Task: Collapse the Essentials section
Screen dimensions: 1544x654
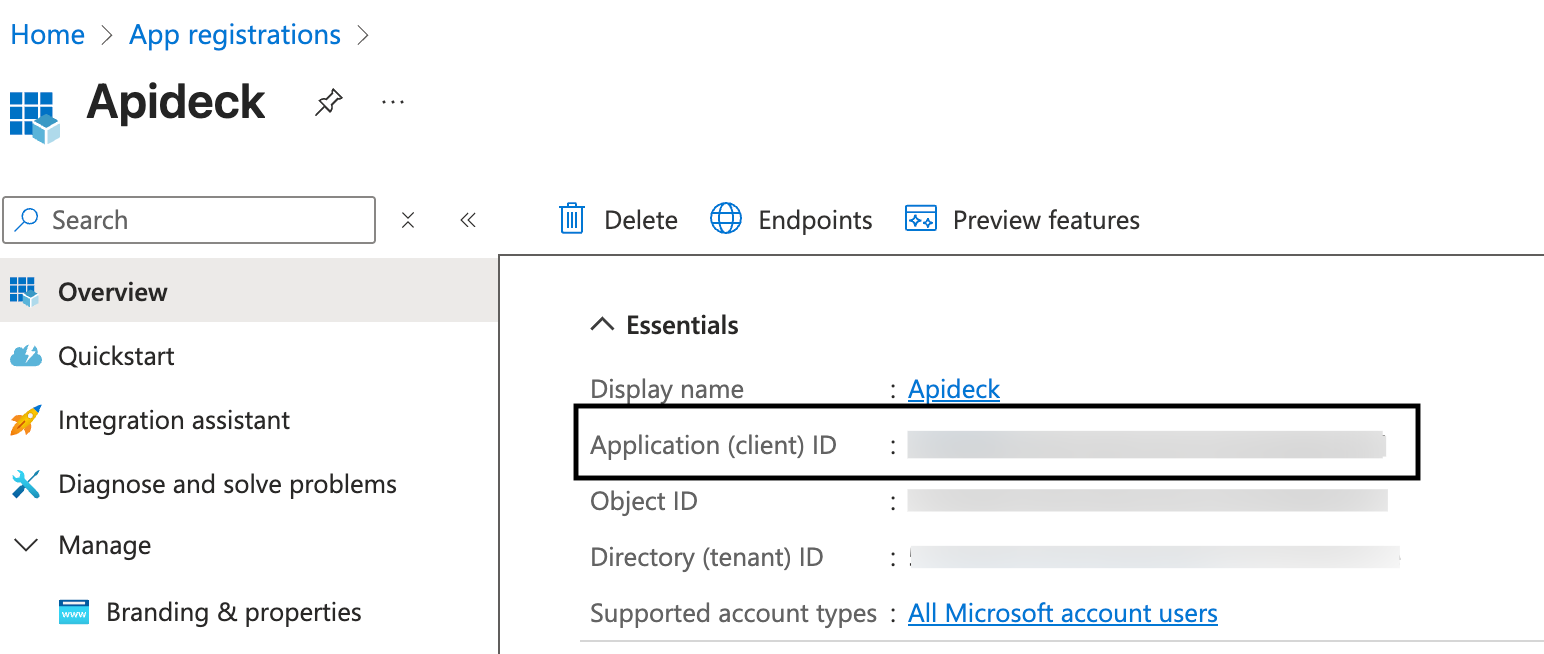Action: point(601,323)
